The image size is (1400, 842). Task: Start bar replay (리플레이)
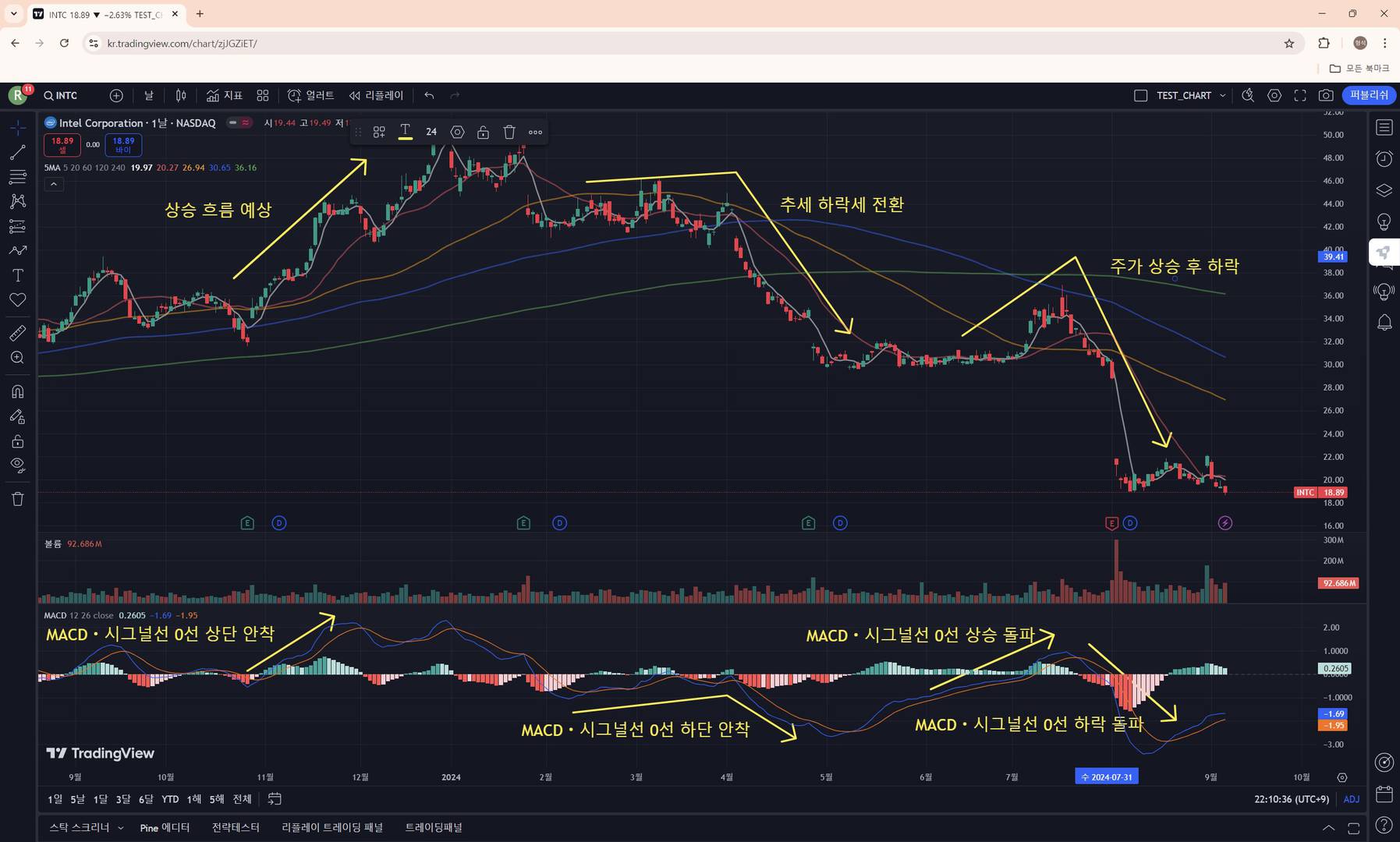click(x=377, y=95)
